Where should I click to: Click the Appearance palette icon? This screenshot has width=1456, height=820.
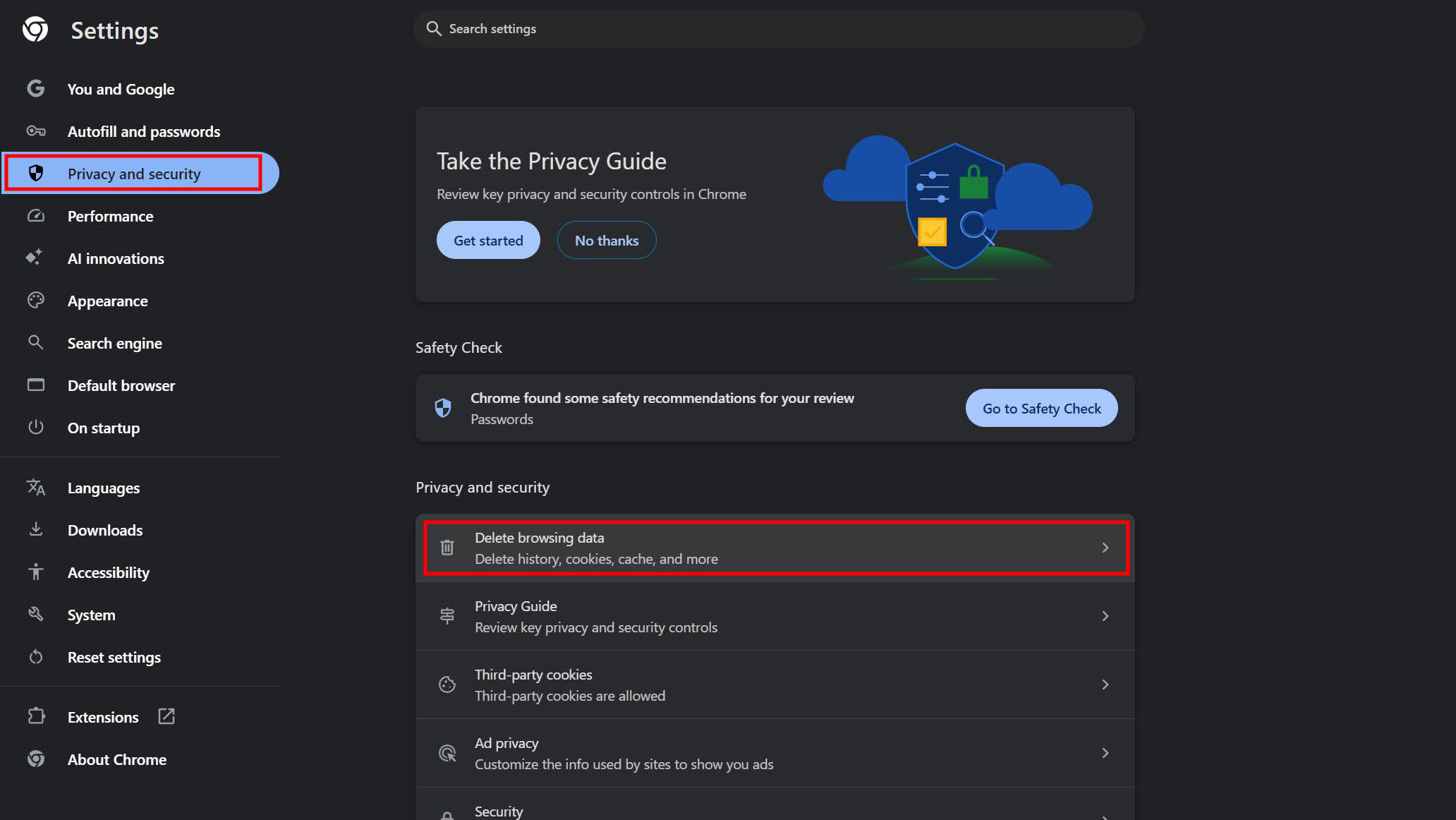[36, 301]
